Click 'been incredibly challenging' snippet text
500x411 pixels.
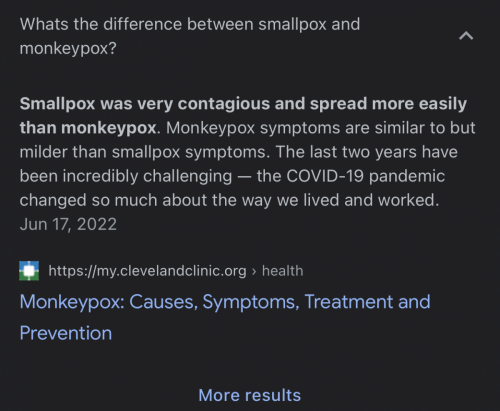(126, 176)
